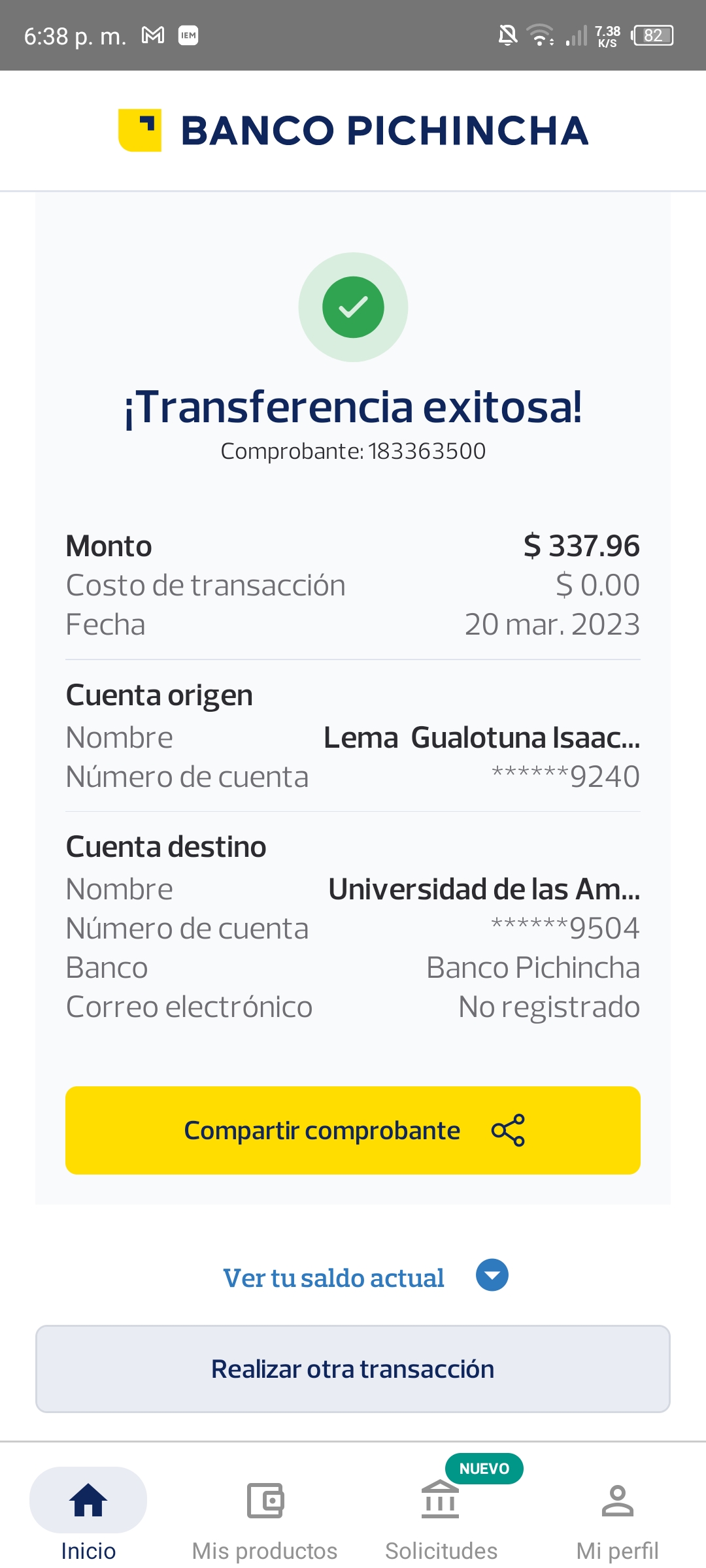Tap the share icon on yellow button
The height and width of the screenshot is (1568, 706).
tap(508, 1130)
